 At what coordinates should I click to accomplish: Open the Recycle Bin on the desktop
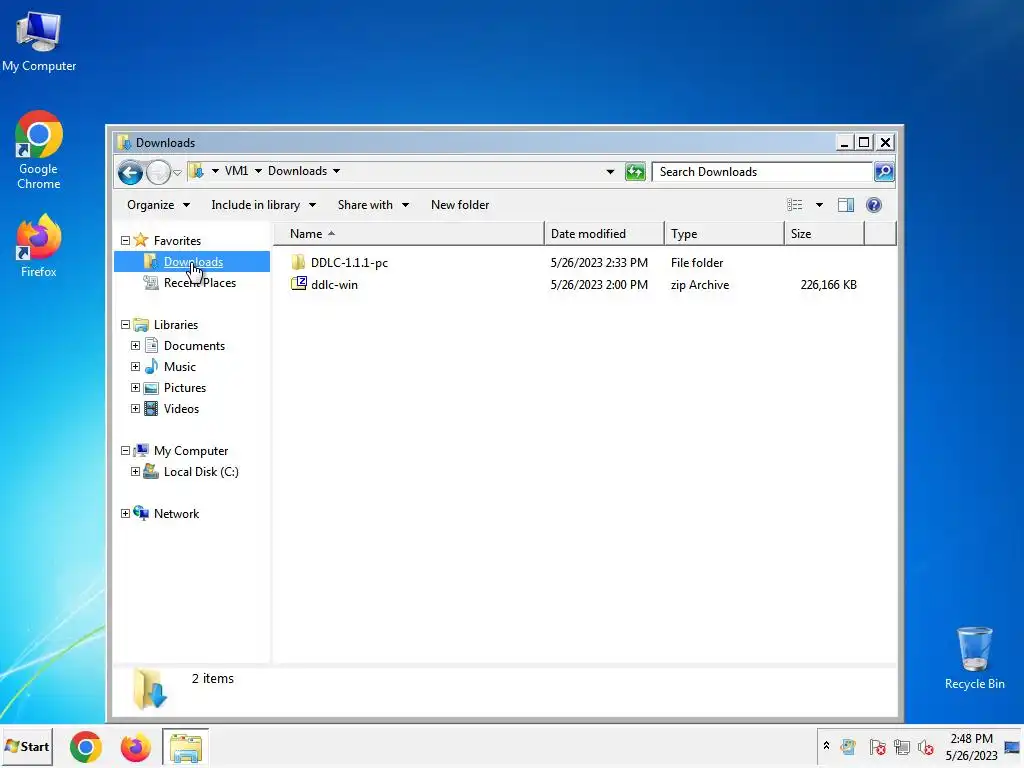coord(974,658)
